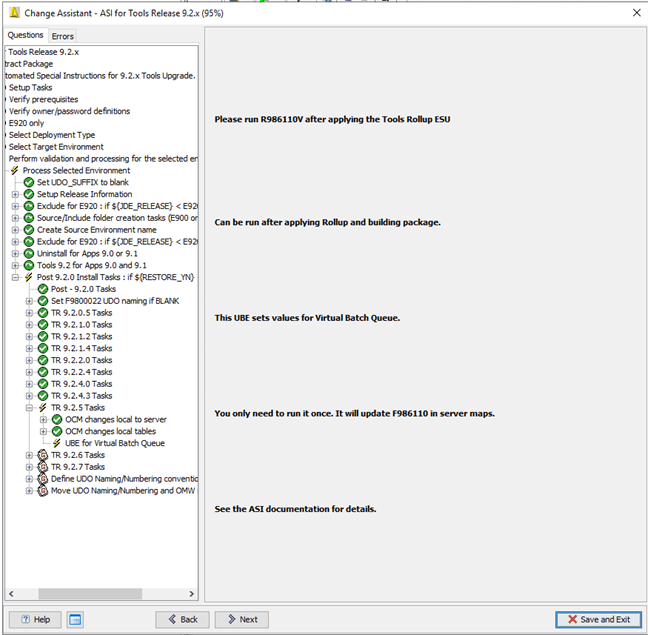Expand the TR 9.2.7 Tasks node
The width and height of the screenshot is (648, 635).
[29, 467]
